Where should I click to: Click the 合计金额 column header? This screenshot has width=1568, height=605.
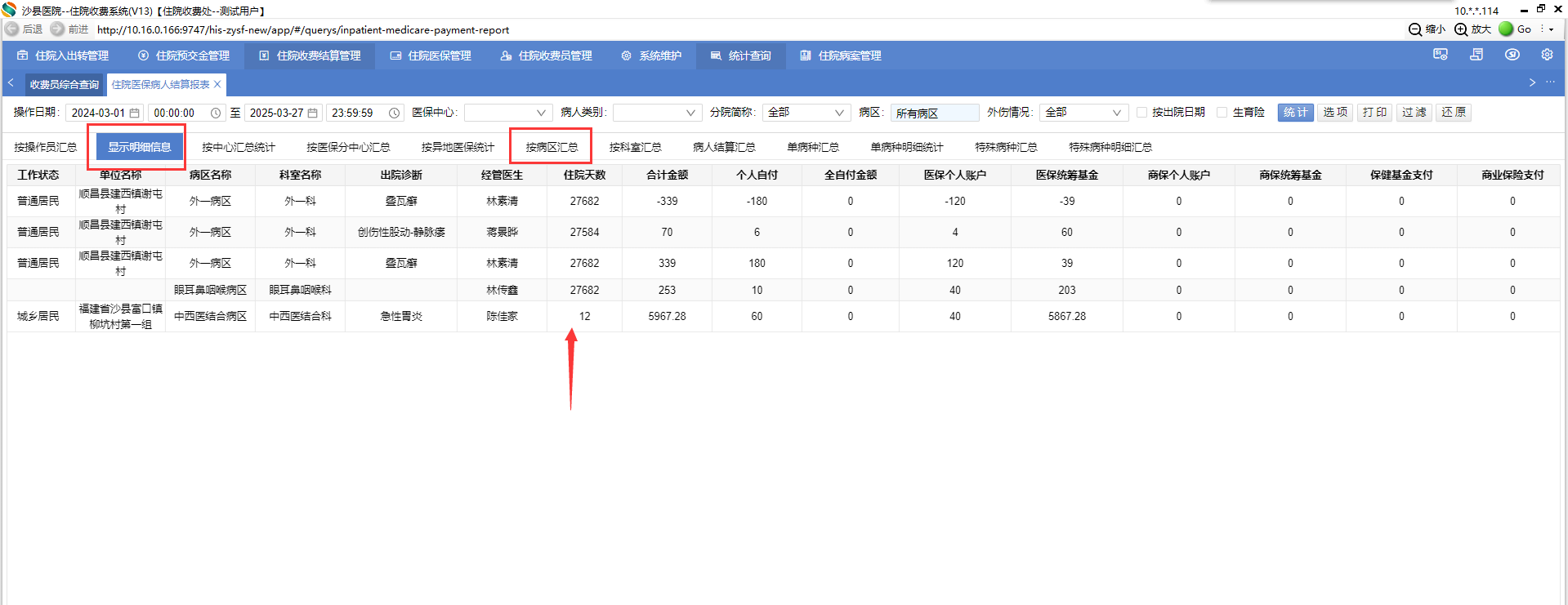pyautogui.click(x=667, y=175)
